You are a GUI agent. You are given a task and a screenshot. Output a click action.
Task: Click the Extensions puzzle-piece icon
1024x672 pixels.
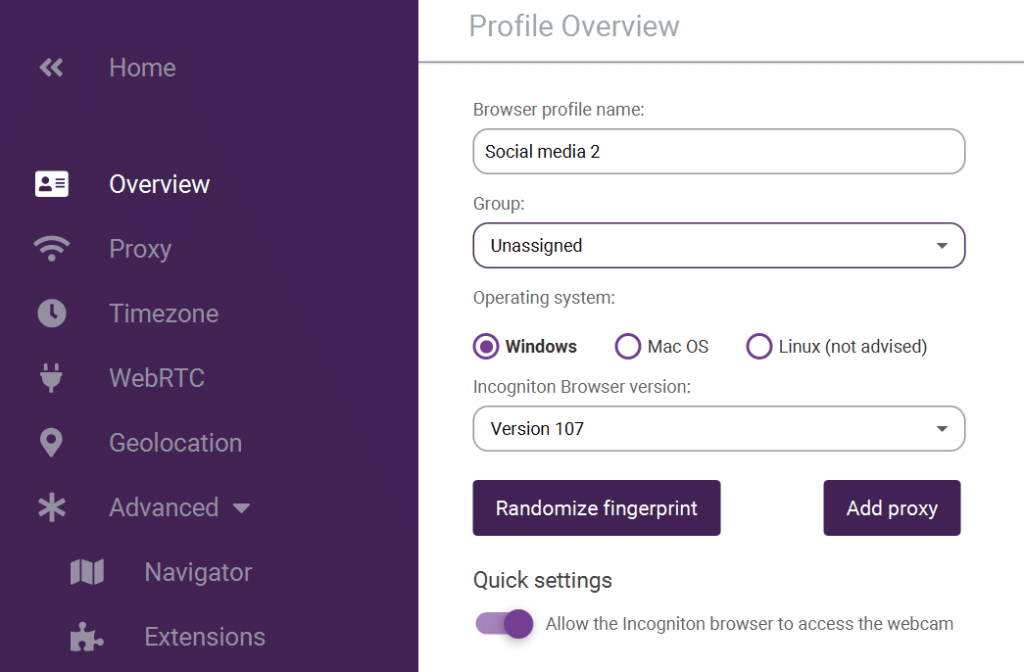87,636
